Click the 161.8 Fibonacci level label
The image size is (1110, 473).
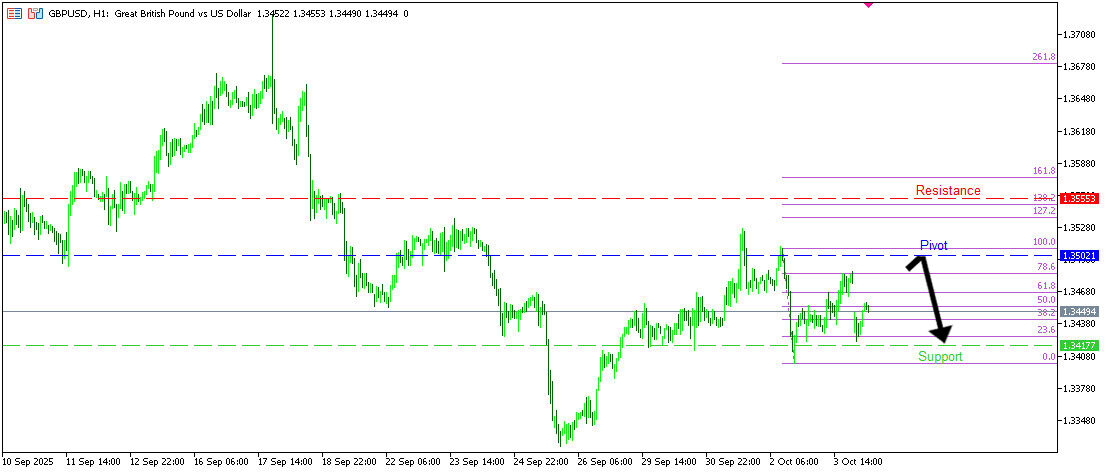coord(1043,171)
